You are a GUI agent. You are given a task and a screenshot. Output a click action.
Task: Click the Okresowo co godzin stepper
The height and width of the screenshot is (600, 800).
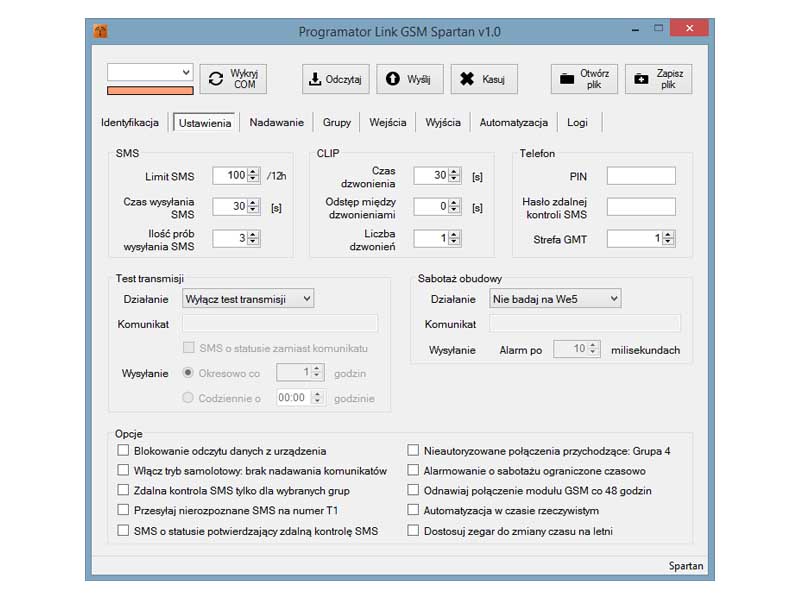[317, 372]
